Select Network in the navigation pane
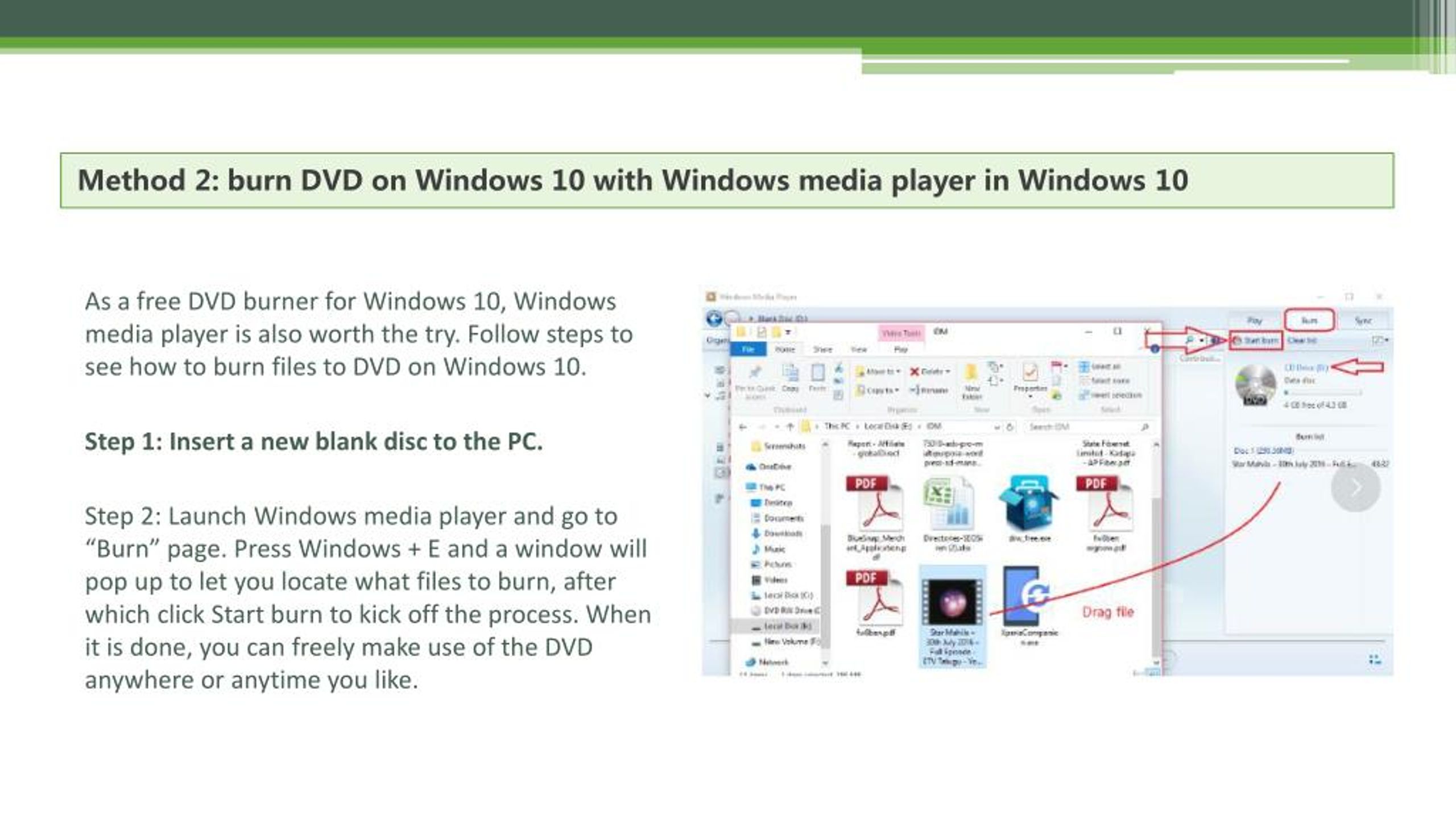The width and height of the screenshot is (1456, 819). click(767, 662)
